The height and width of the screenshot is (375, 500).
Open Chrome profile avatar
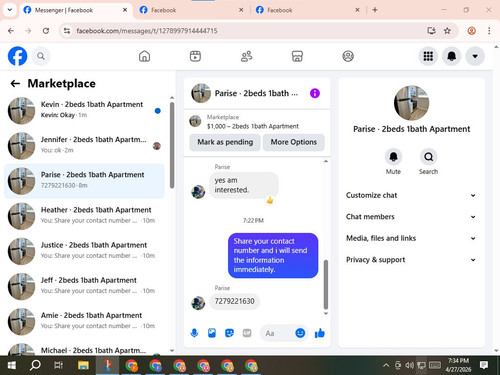(471, 31)
